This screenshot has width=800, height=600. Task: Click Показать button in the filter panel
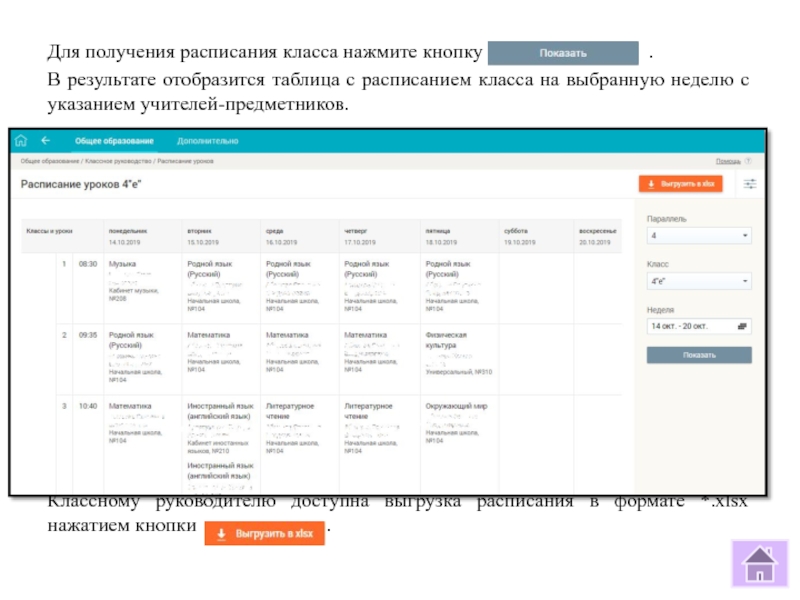699,355
